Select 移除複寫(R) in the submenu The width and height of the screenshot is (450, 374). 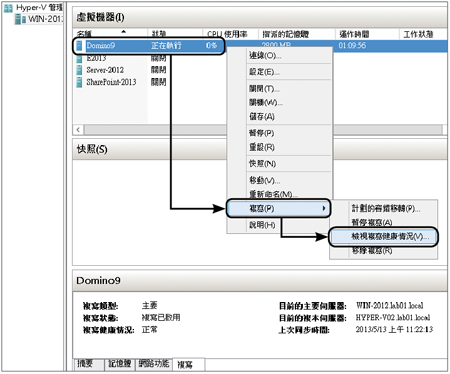[x=372, y=251]
